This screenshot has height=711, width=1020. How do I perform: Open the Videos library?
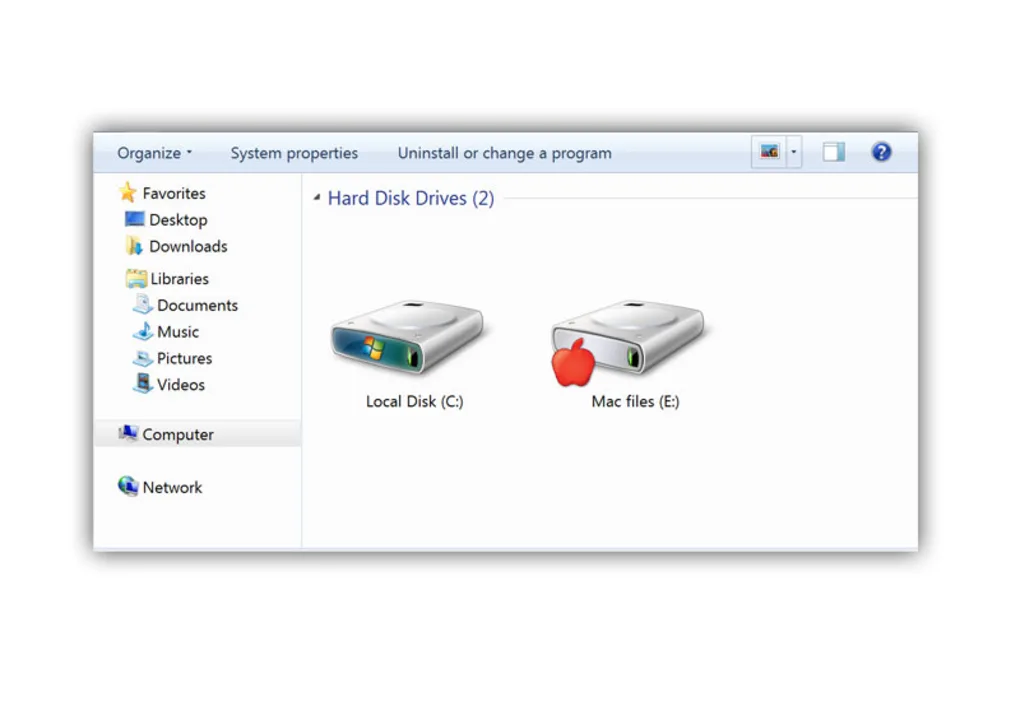pyautogui.click(x=181, y=384)
